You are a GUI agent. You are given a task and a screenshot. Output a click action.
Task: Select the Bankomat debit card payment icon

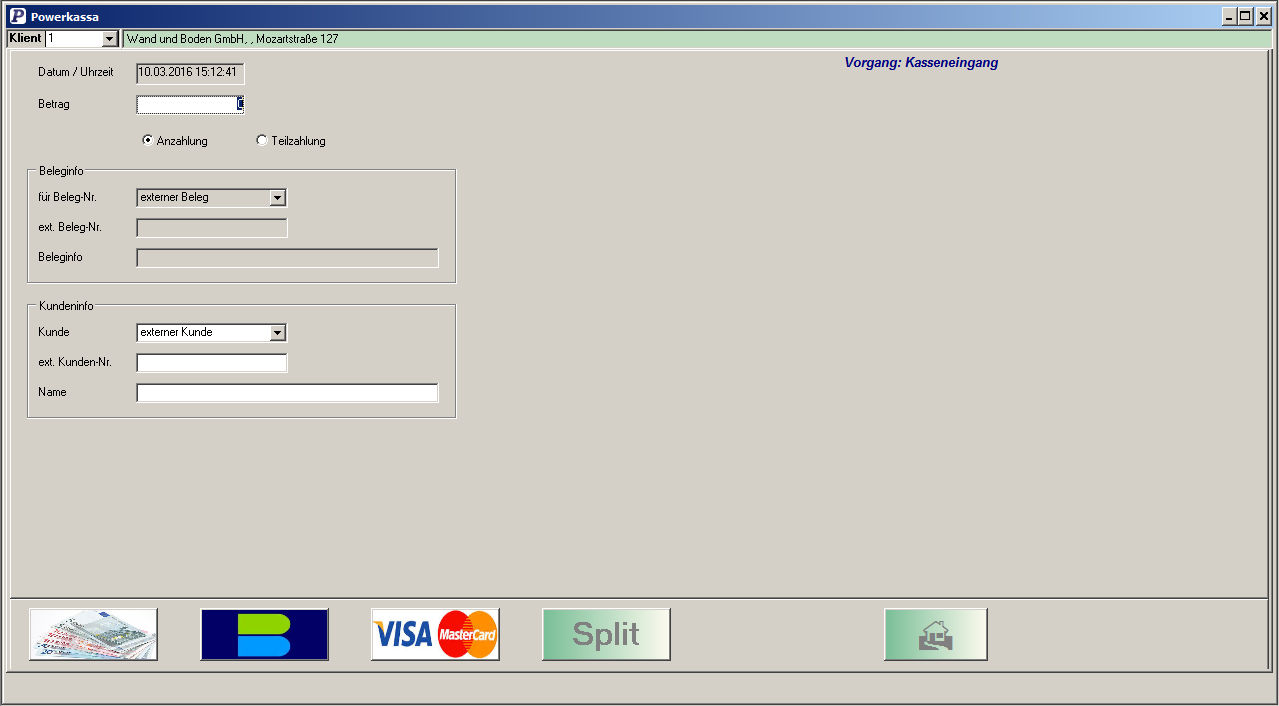tap(264, 635)
